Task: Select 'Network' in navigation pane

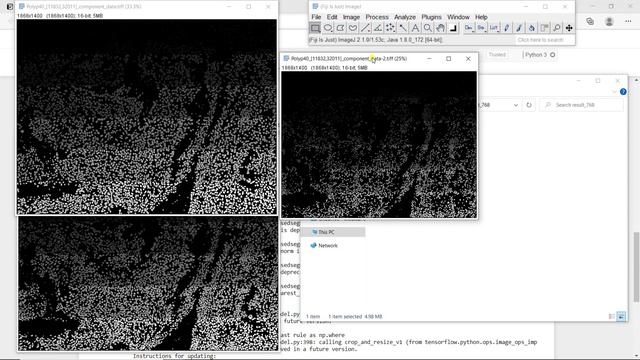Action: click(x=328, y=246)
